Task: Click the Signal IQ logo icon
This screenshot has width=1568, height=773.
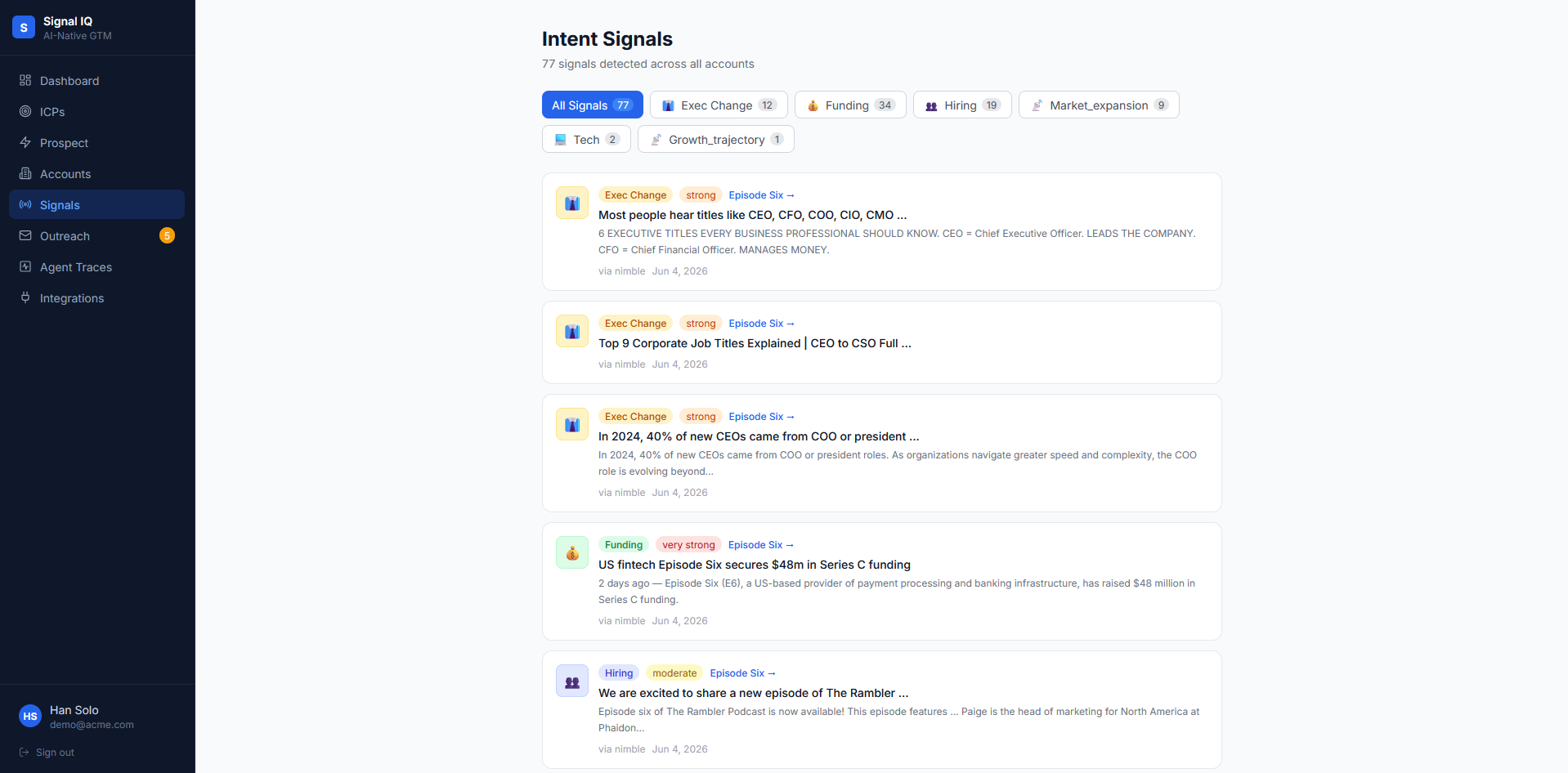Action: pyautogui.click(x=24, y=27)
